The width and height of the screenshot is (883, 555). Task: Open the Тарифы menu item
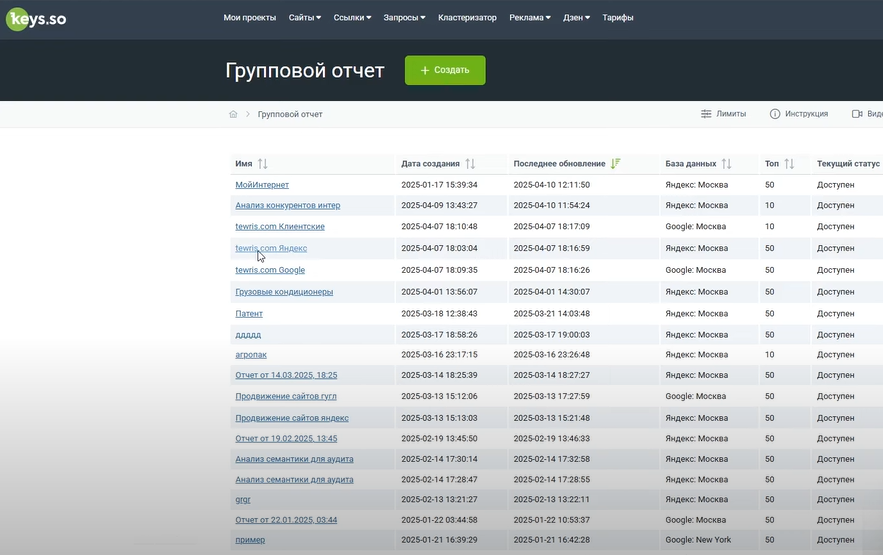[x=617, y=17]
